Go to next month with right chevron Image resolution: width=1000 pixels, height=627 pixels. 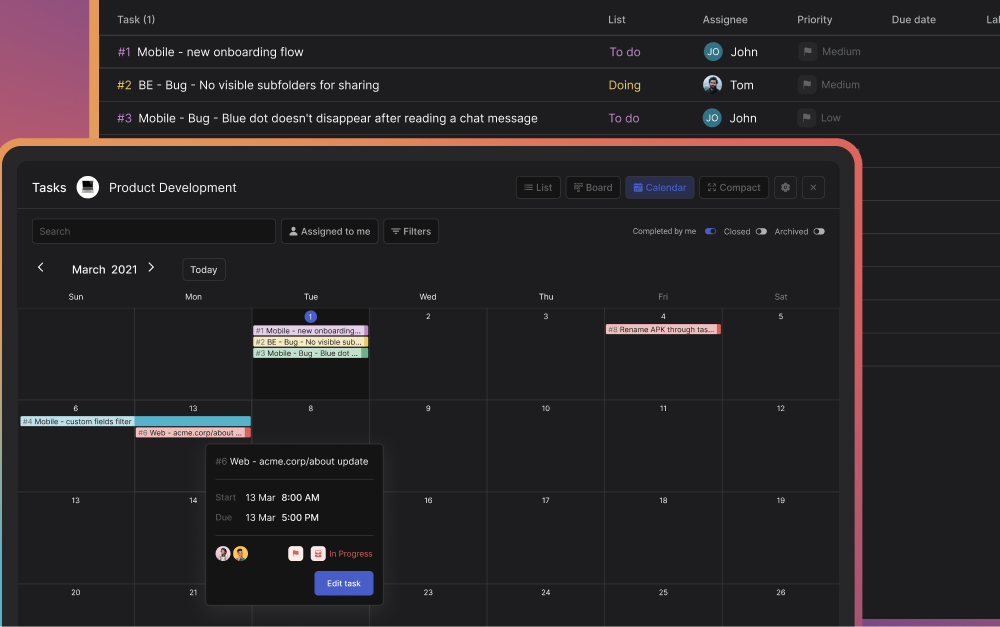[151, 268]
